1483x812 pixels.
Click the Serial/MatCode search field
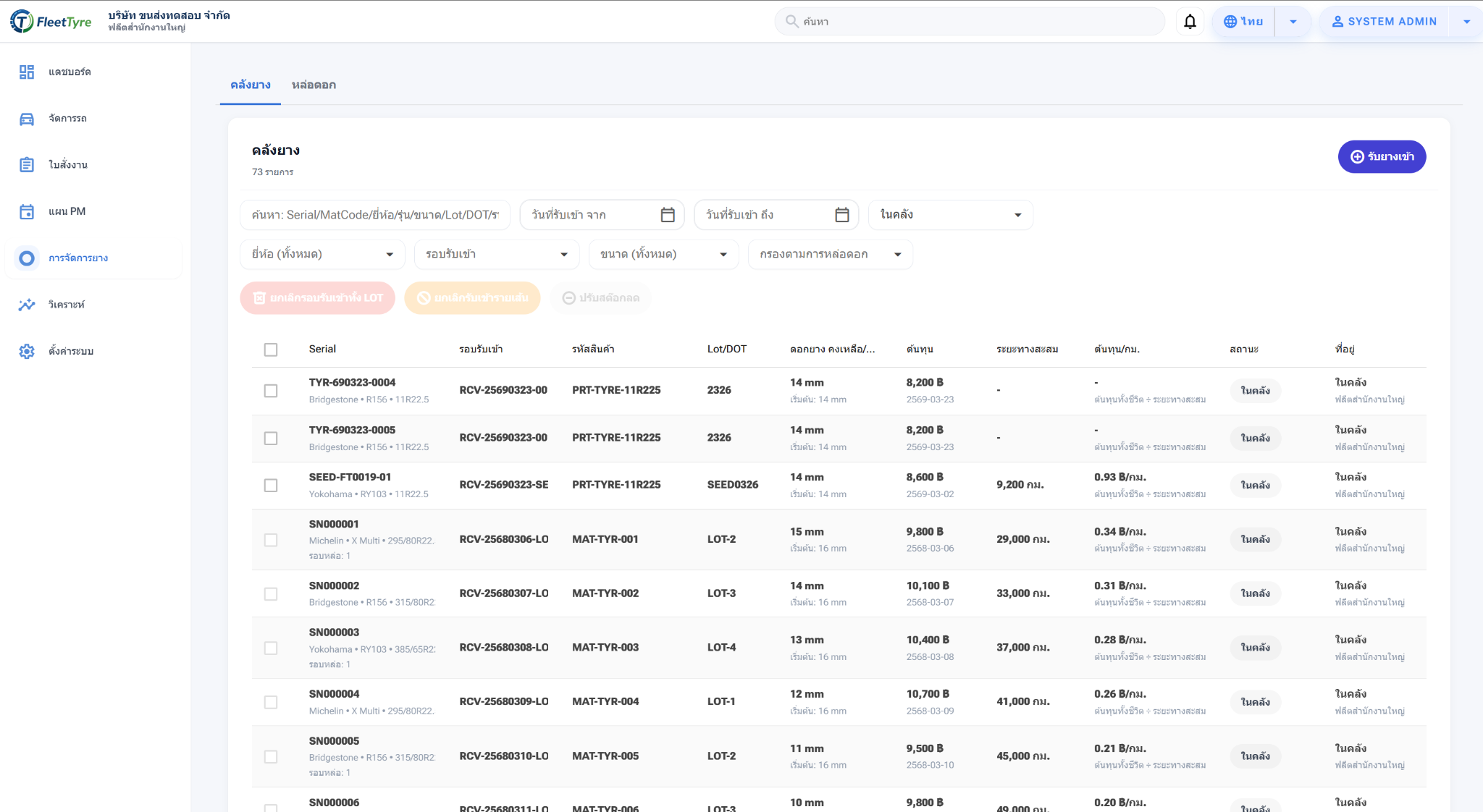(x=375, y=215)
